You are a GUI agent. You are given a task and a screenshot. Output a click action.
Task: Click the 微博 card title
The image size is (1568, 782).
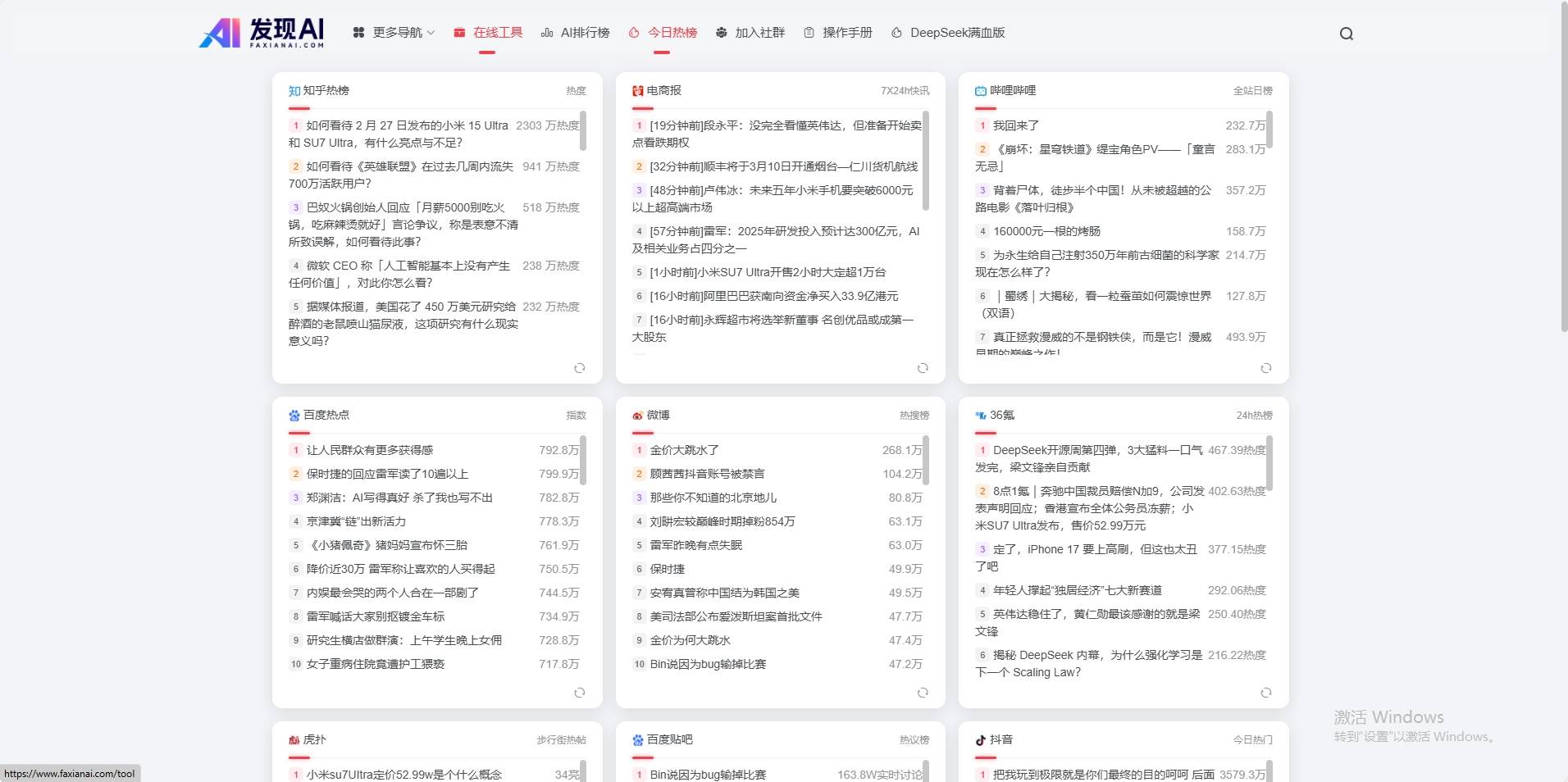(x=659, y=415)
